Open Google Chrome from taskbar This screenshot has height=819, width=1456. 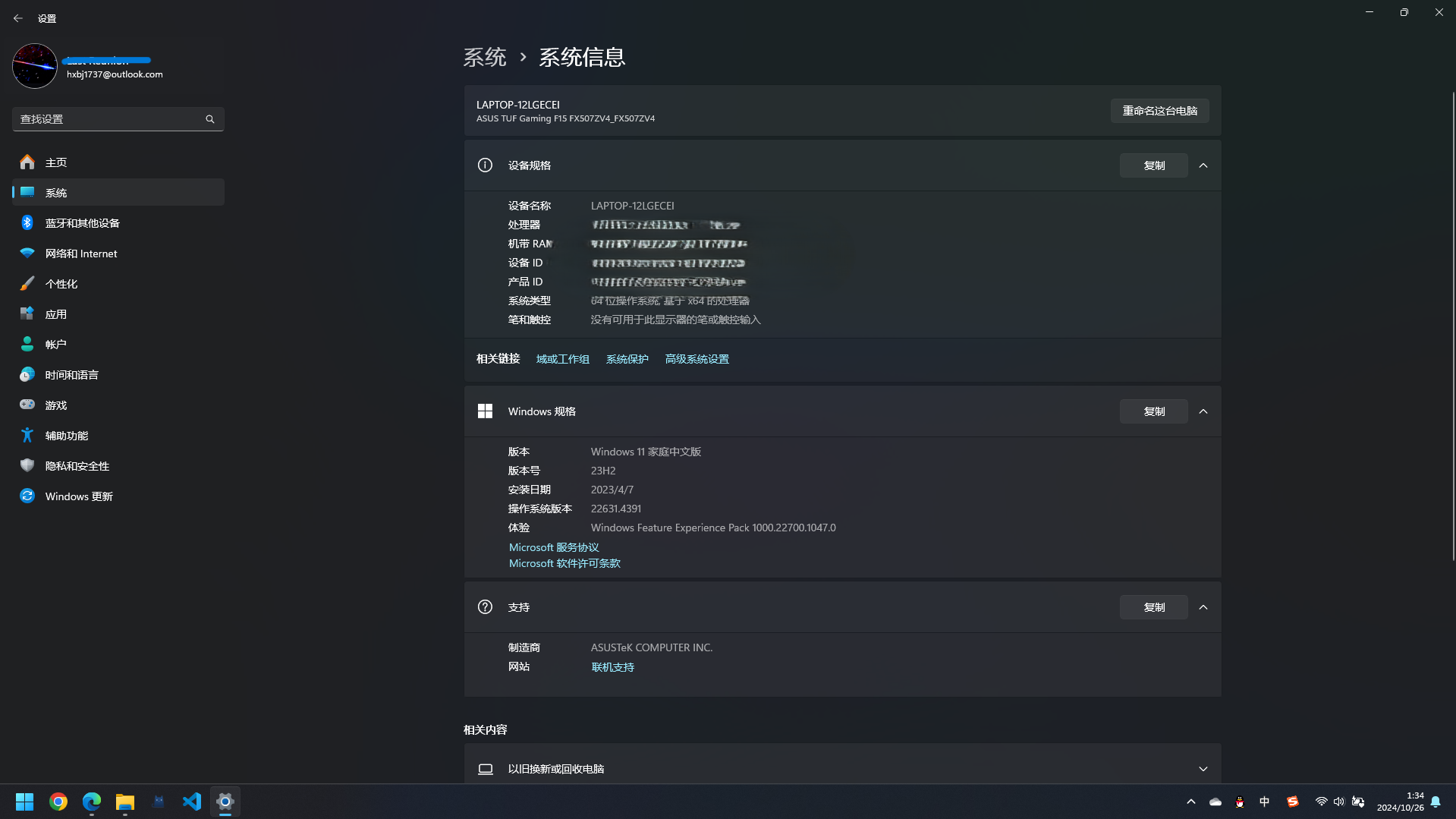(58, 802)
